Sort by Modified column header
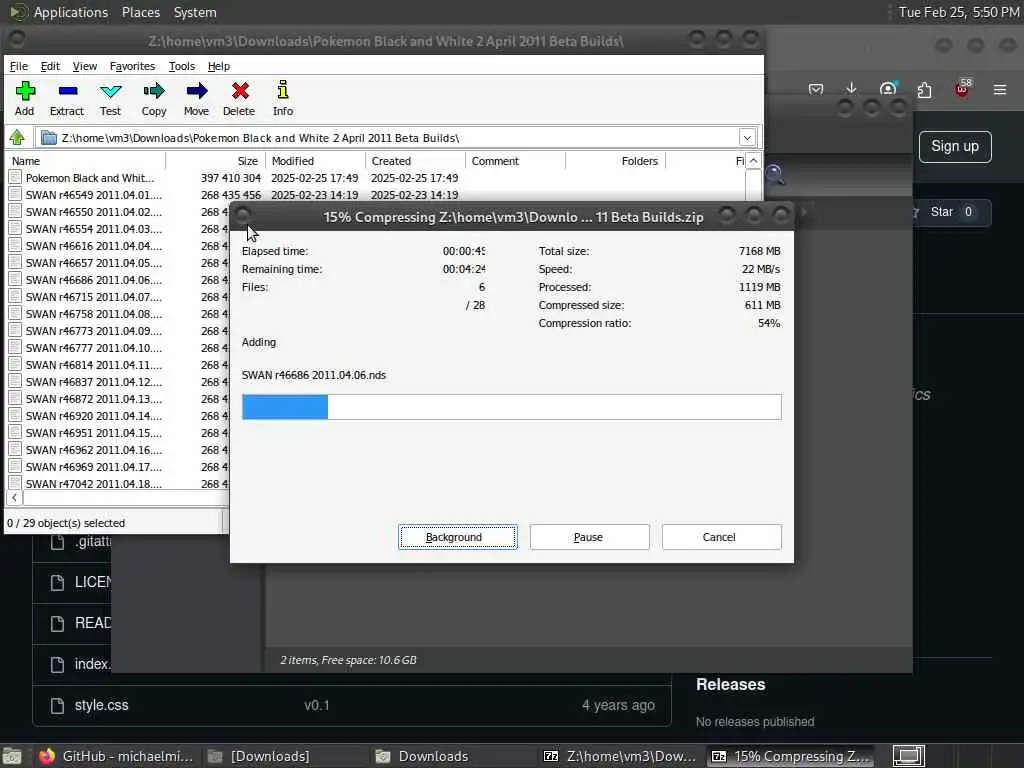Screen dimensions: 1024x768 click(315, 161)
